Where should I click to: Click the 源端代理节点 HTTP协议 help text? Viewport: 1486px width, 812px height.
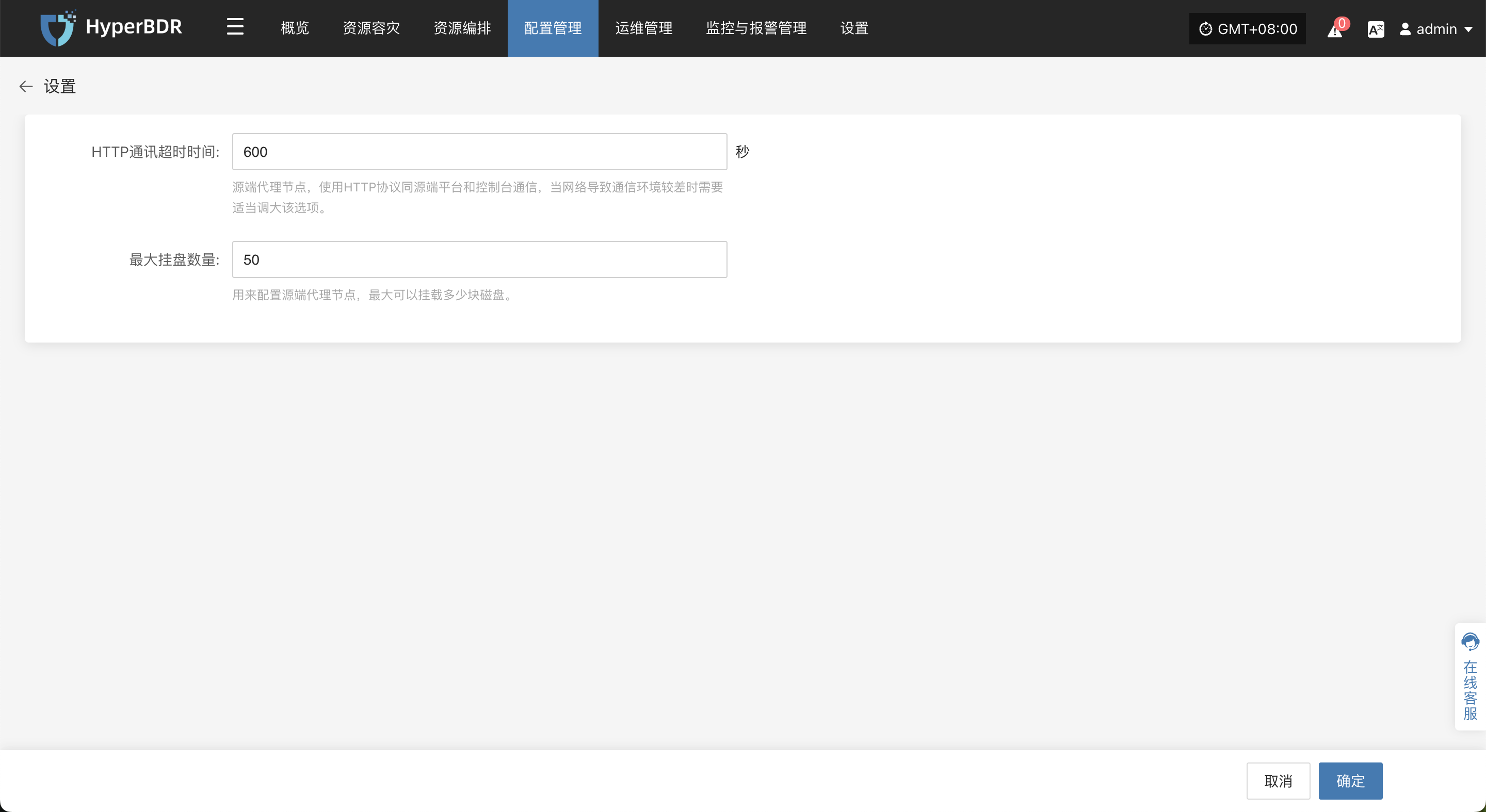click(478, 197)
